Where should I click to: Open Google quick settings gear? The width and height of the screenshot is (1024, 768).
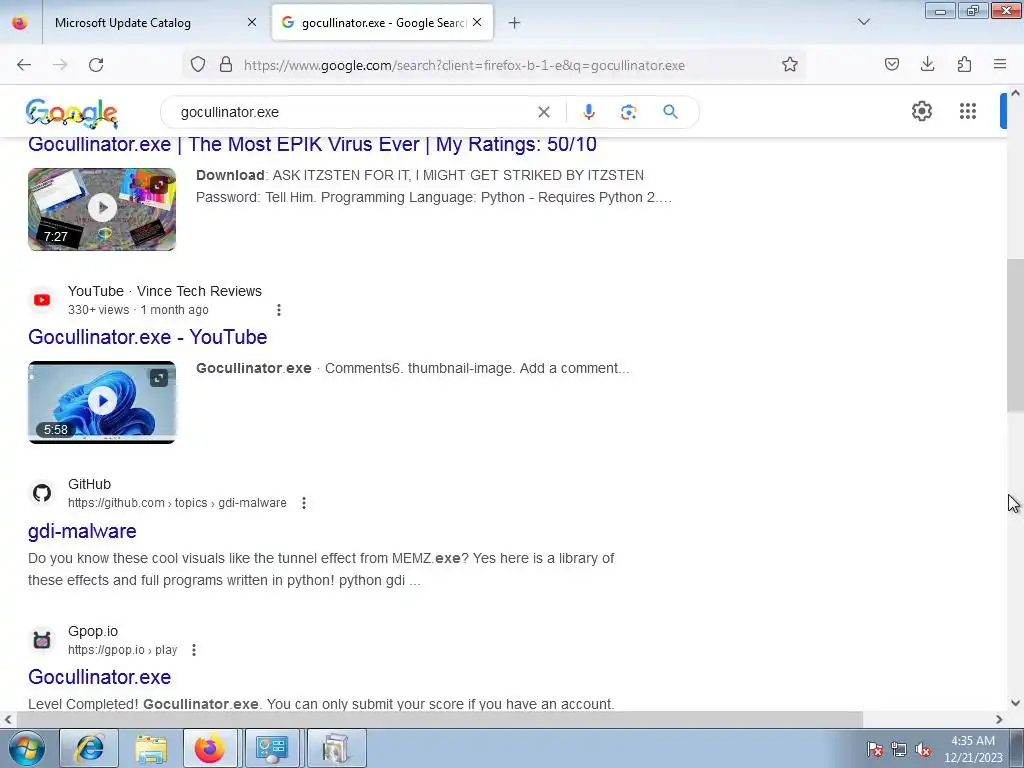[x=921, y=111]
